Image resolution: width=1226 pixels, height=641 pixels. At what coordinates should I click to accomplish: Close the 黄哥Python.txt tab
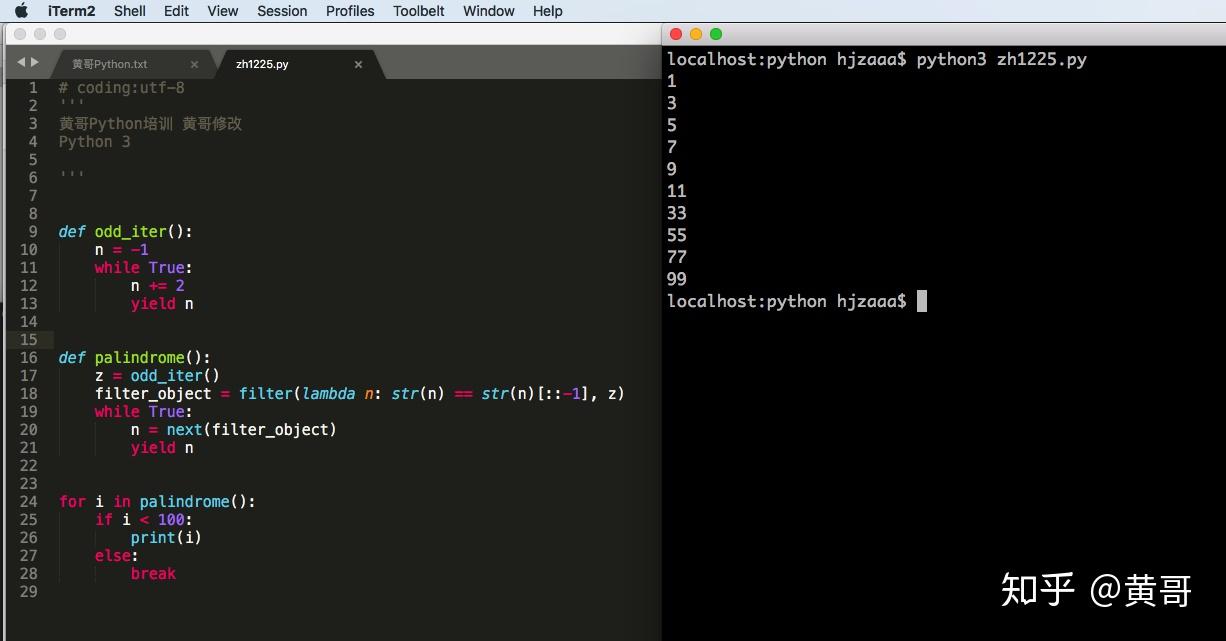point(194,63)
